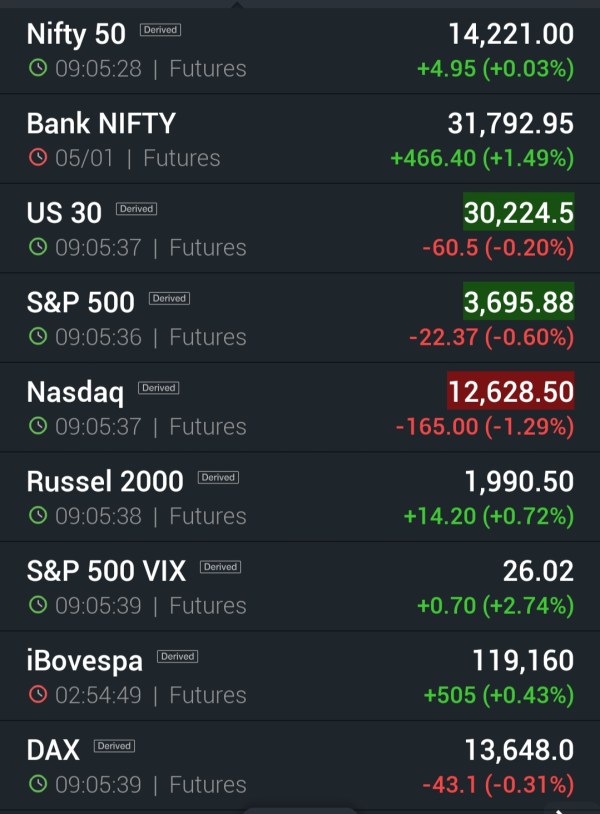Tap the red clock icon under iBovespa
Image resolution: width=600 pixels, height=814 pixels.
point(38,695)
